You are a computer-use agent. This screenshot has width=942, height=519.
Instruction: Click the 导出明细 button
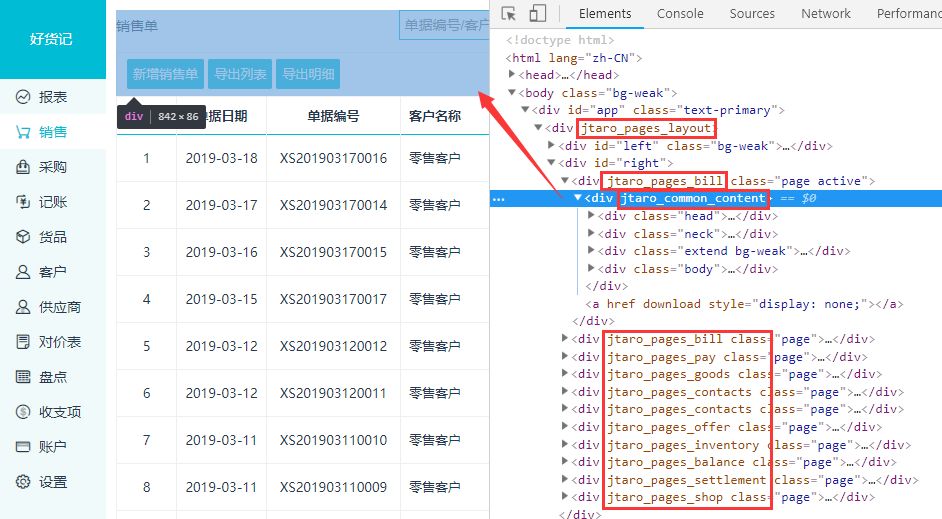coord(308,74)
